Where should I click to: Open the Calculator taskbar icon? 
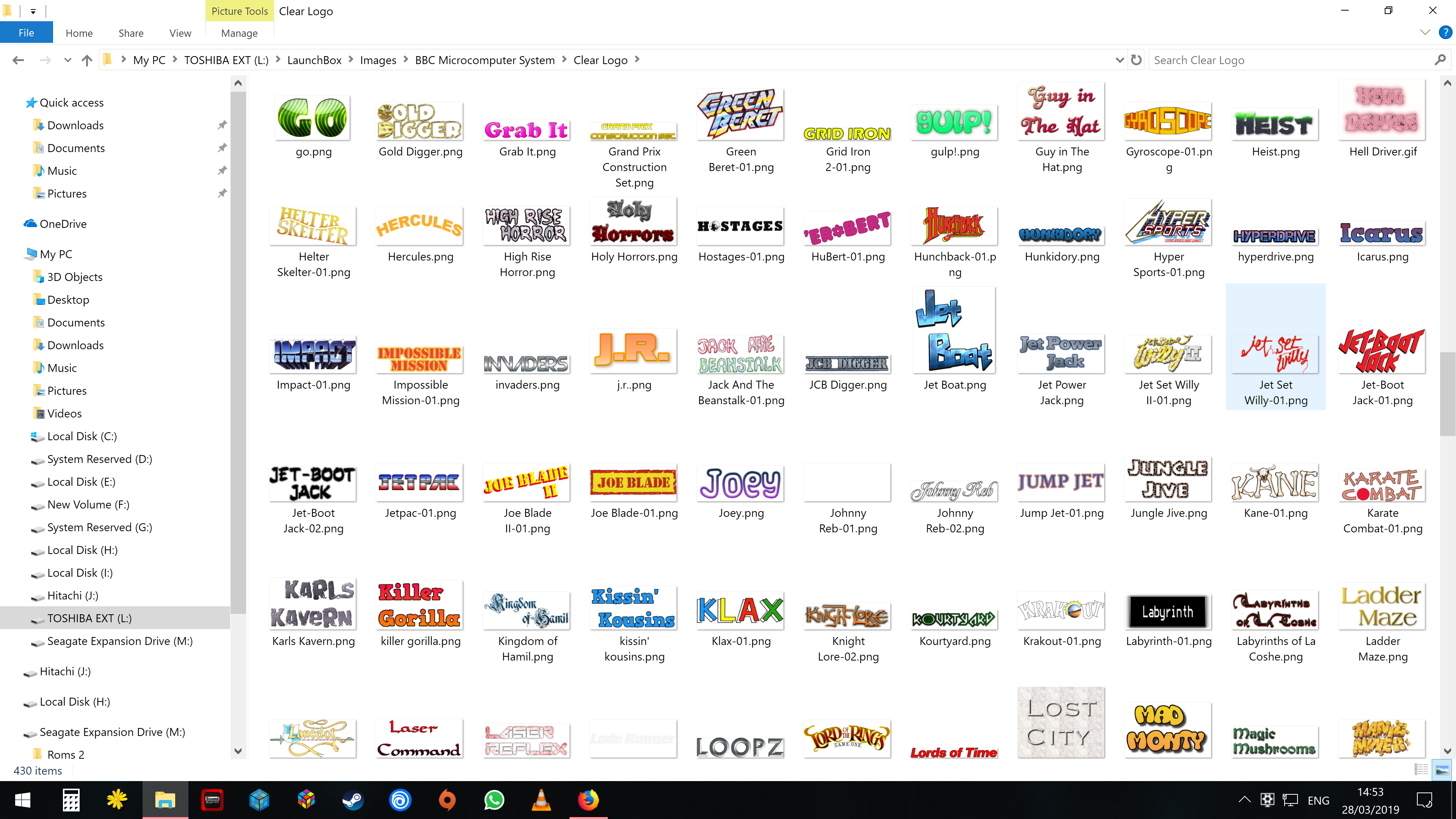(71, 800)
